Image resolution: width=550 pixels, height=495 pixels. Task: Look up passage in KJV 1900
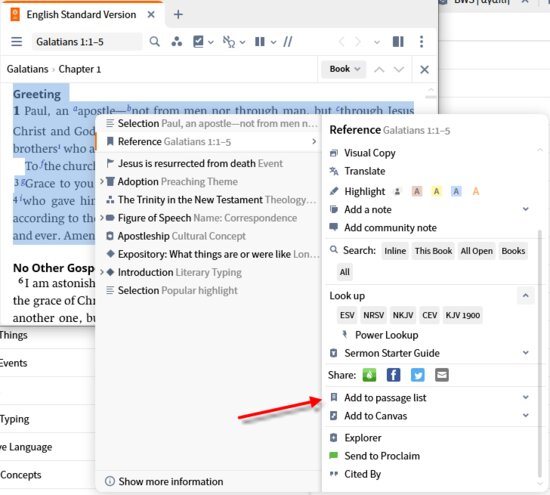[x=462, y=315]
